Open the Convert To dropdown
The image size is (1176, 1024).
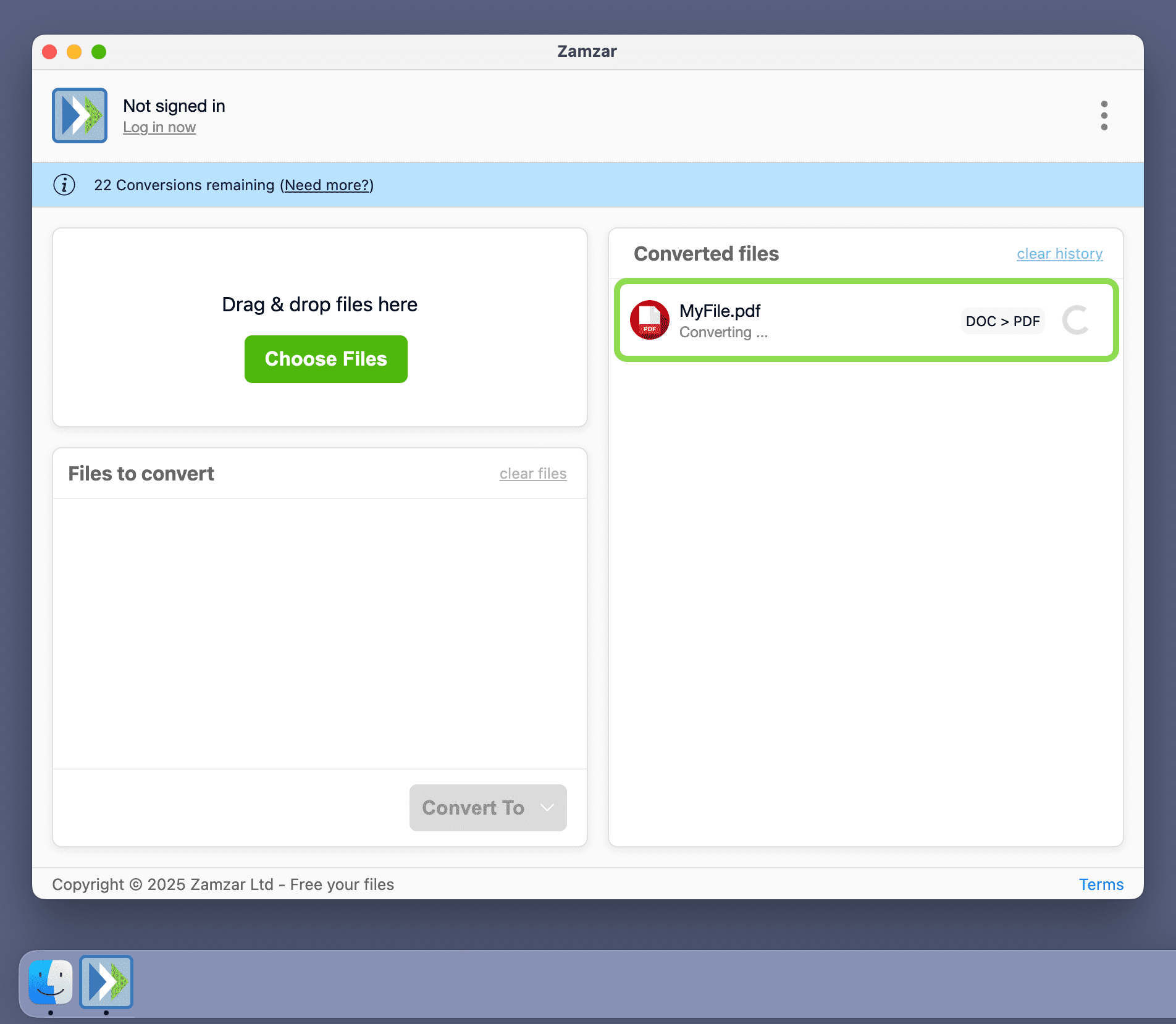487,807
